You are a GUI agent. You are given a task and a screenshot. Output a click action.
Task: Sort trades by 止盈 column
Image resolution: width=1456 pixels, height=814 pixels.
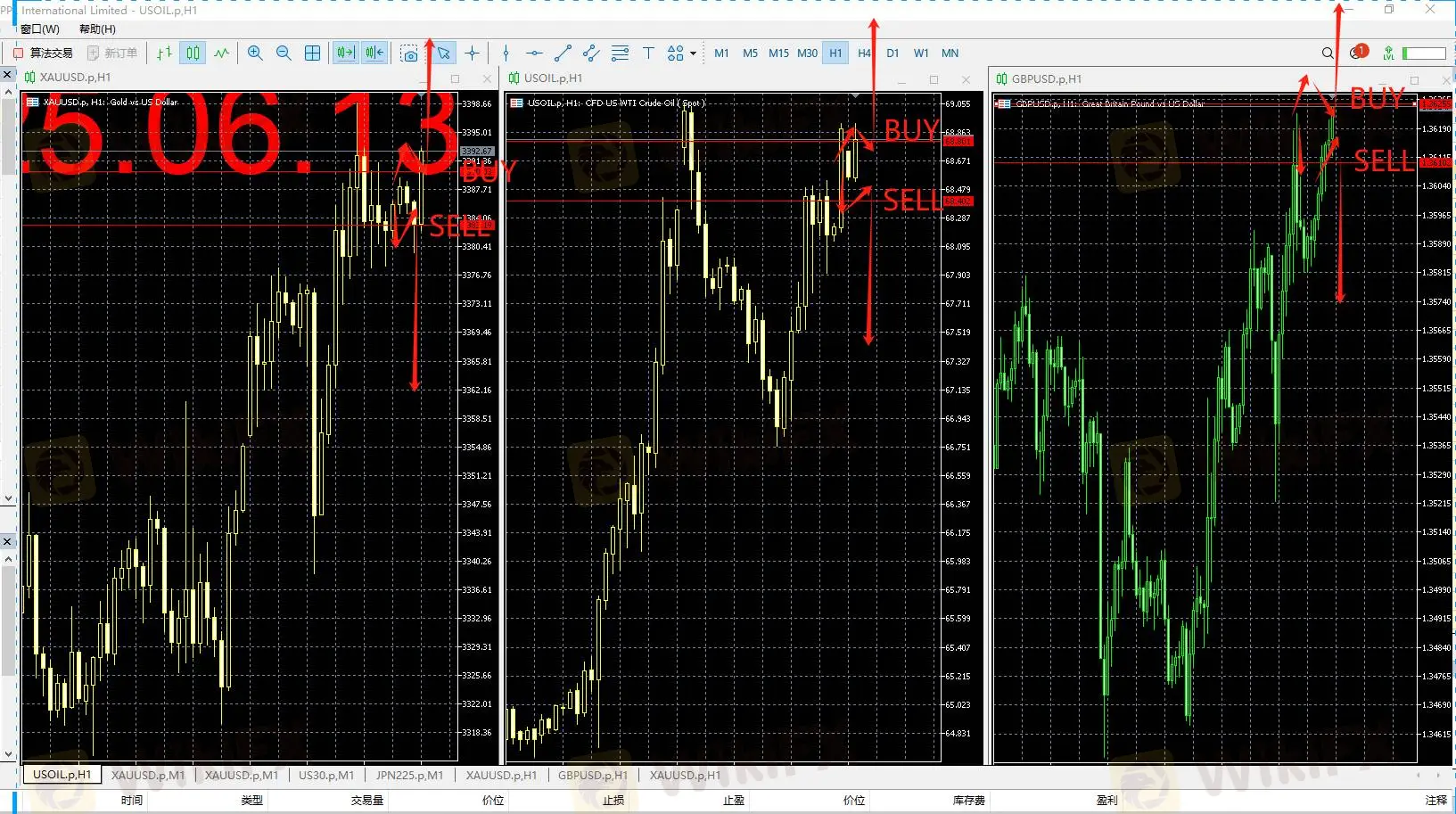click(734, 801)
